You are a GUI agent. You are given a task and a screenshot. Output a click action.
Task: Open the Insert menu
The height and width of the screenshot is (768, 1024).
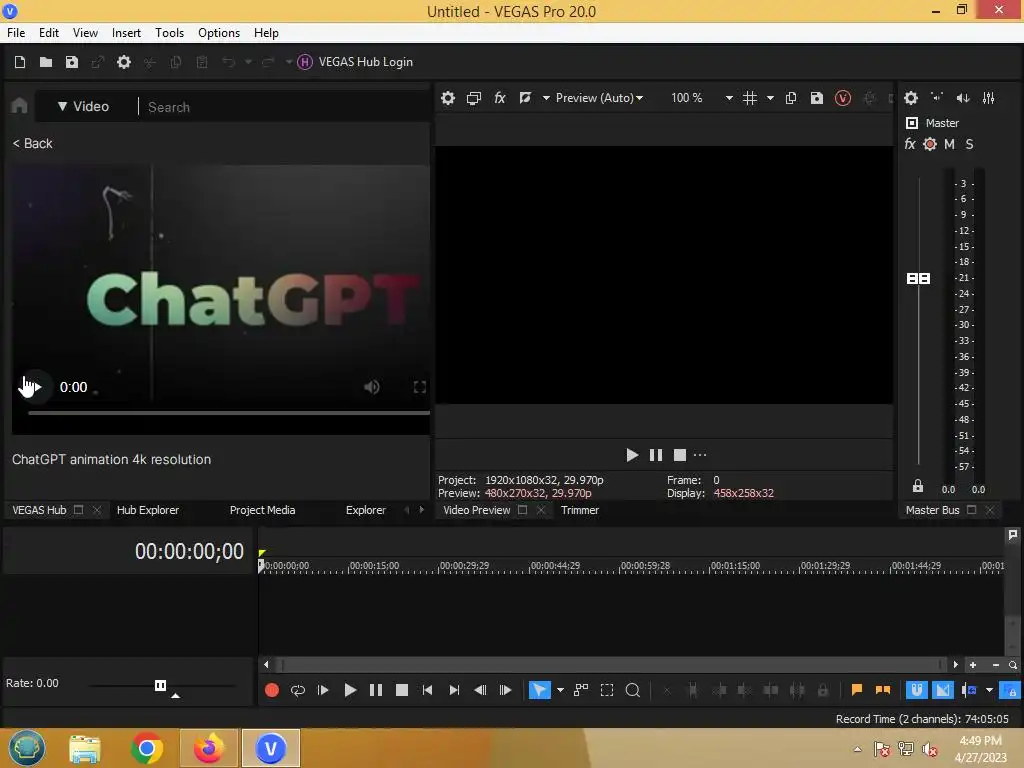click(x=126, y=33)
